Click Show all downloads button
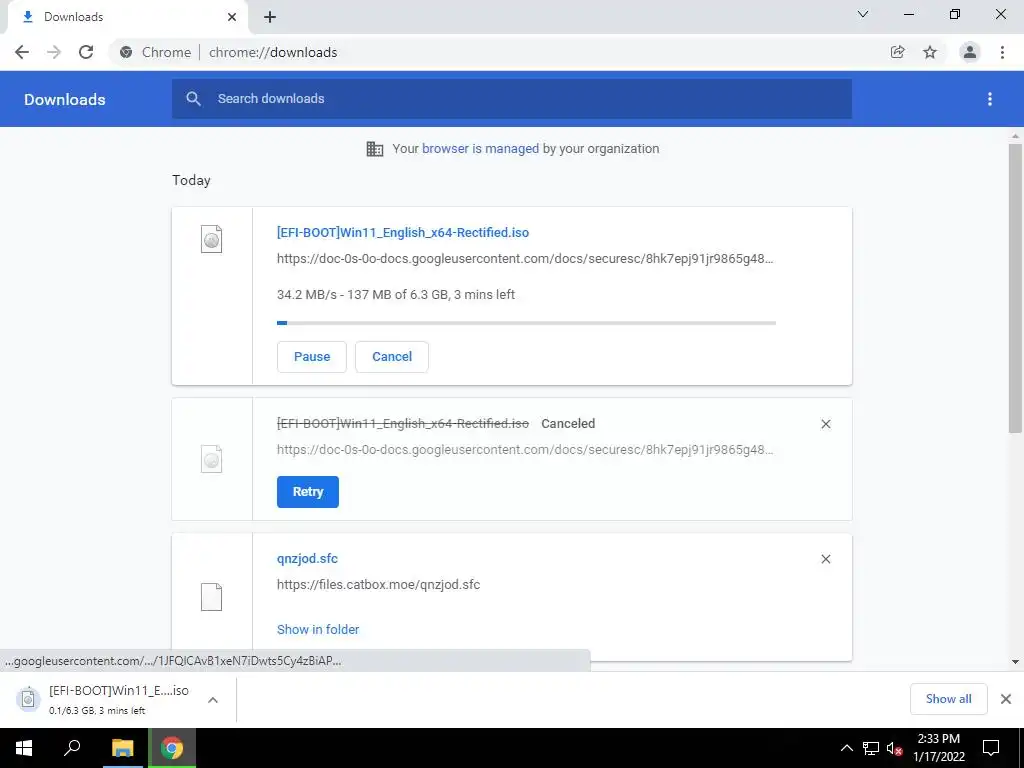The height and width of the screenshot is (768, 1024). click(x=948, y=699)
